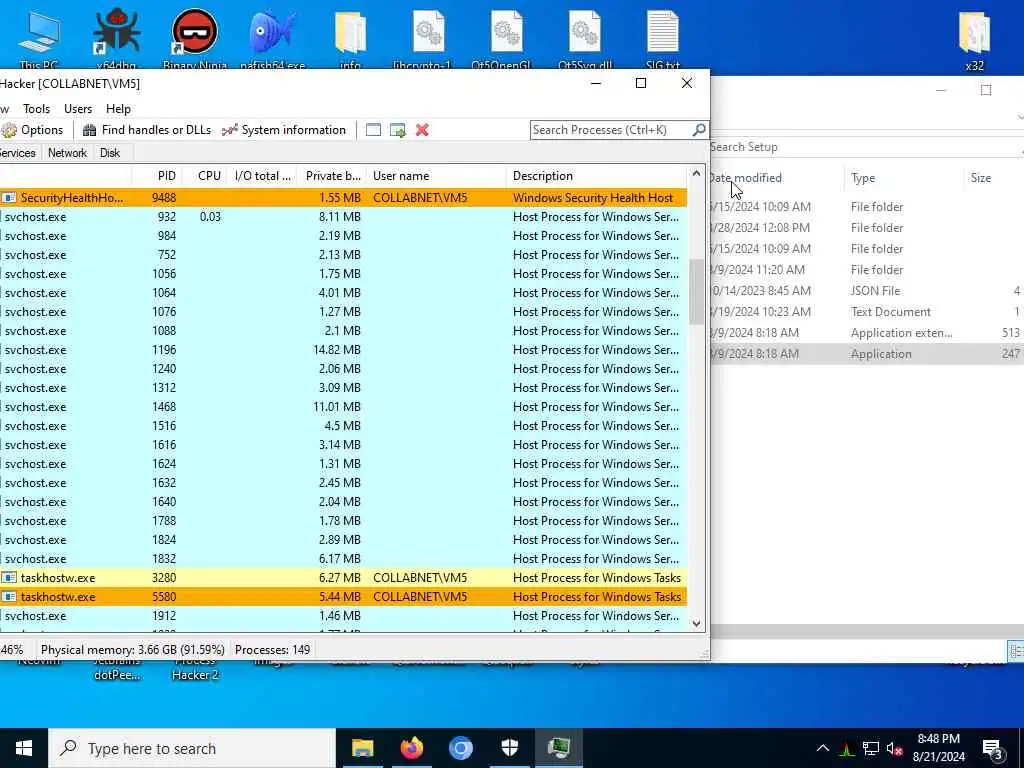Image resolution: width=1024 pixels, height=768 pixels.
Task: Click the 14.82 MB private bytes cell
Action: 336,350
